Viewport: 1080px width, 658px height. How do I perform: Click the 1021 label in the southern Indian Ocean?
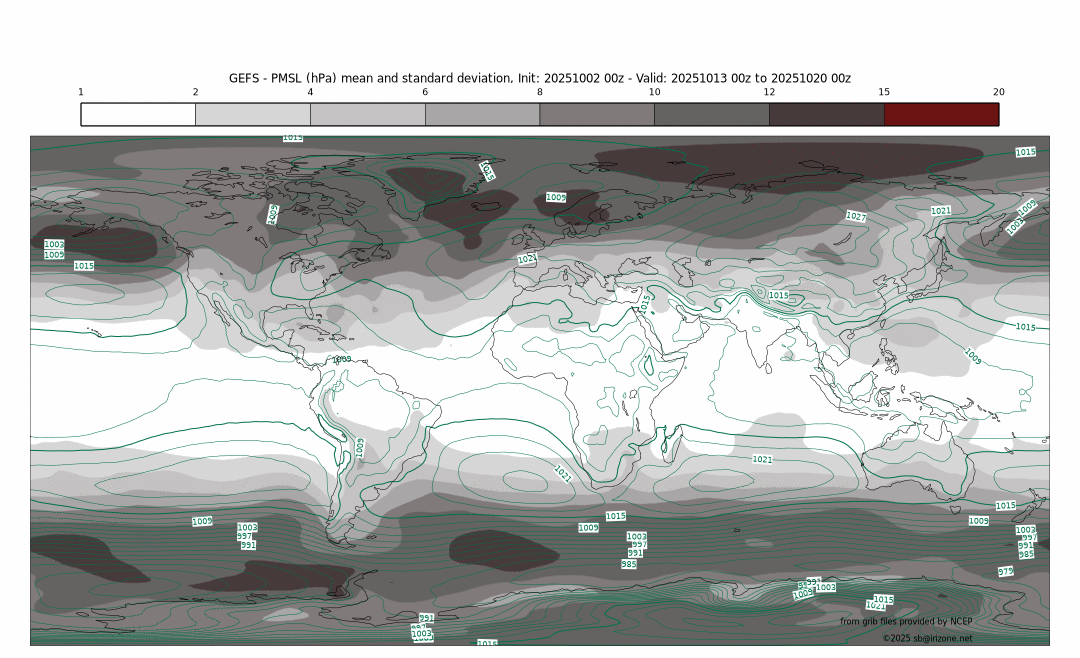point(762,459)
